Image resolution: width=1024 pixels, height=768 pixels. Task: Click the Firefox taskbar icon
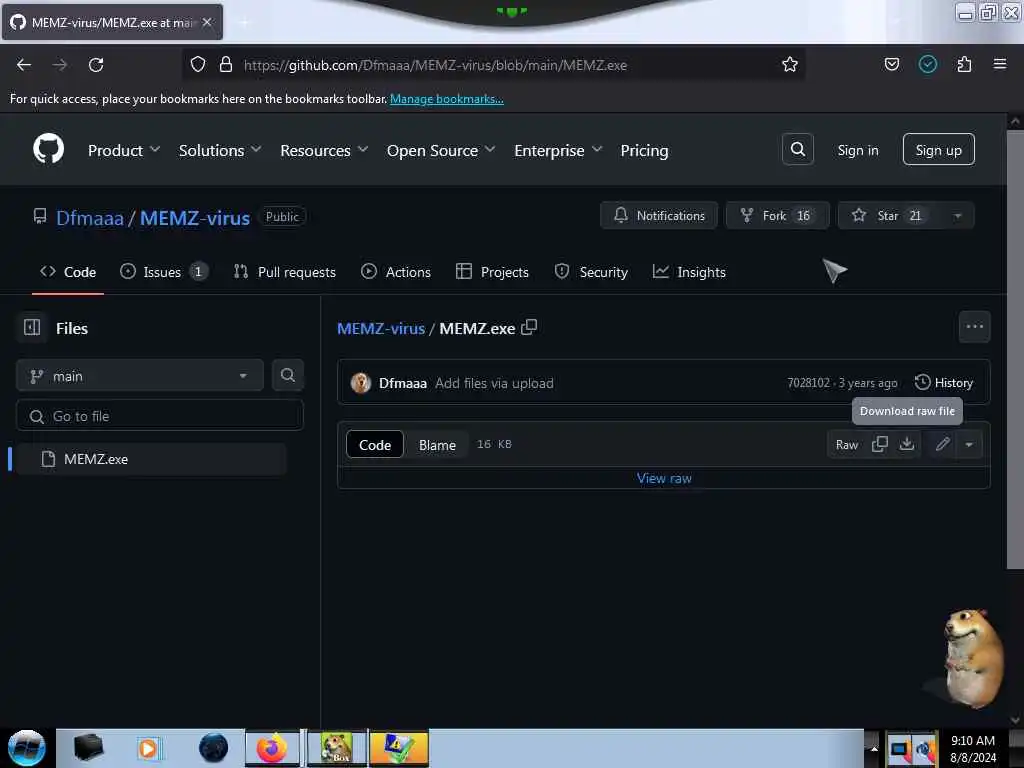272,748
